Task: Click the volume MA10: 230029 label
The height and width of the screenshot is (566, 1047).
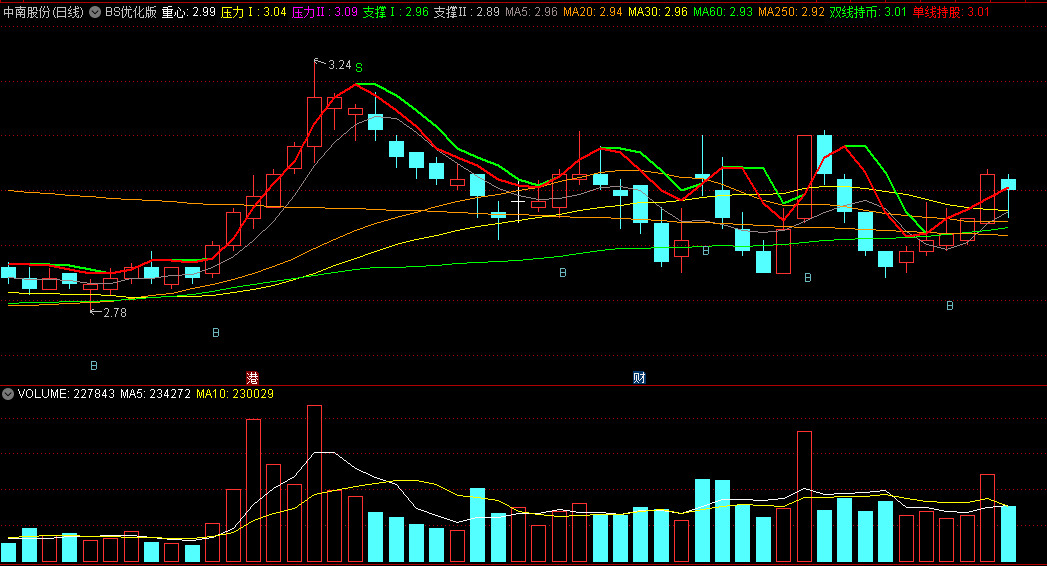Action: [x=235, y=394]
